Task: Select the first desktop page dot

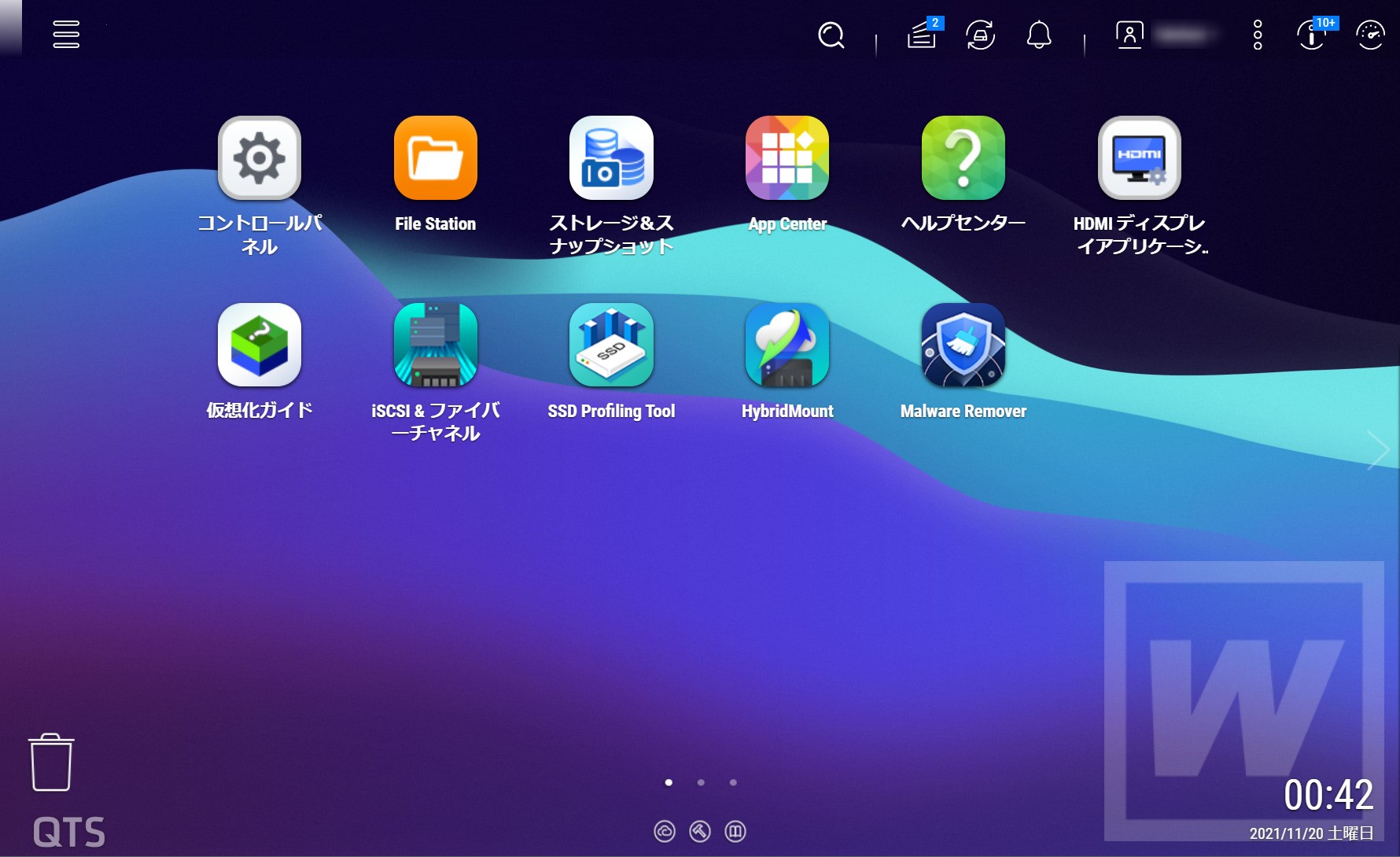Action: 669,782
